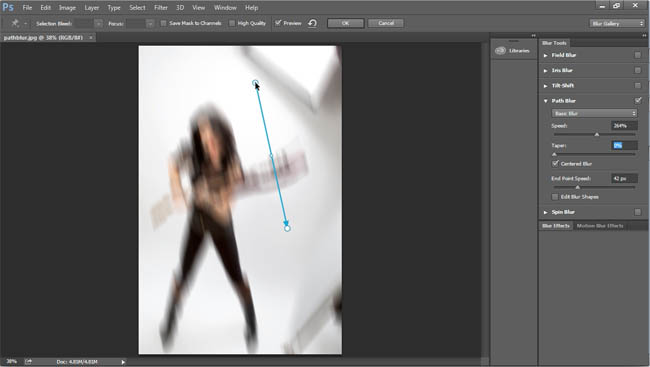Uncheck the Preview checkbox
The image size is (650, 367).
(x=278, y=23)
